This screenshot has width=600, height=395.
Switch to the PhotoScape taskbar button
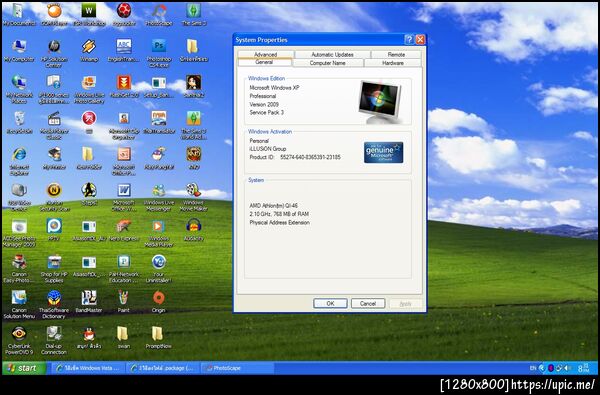(x=237, y=368)
